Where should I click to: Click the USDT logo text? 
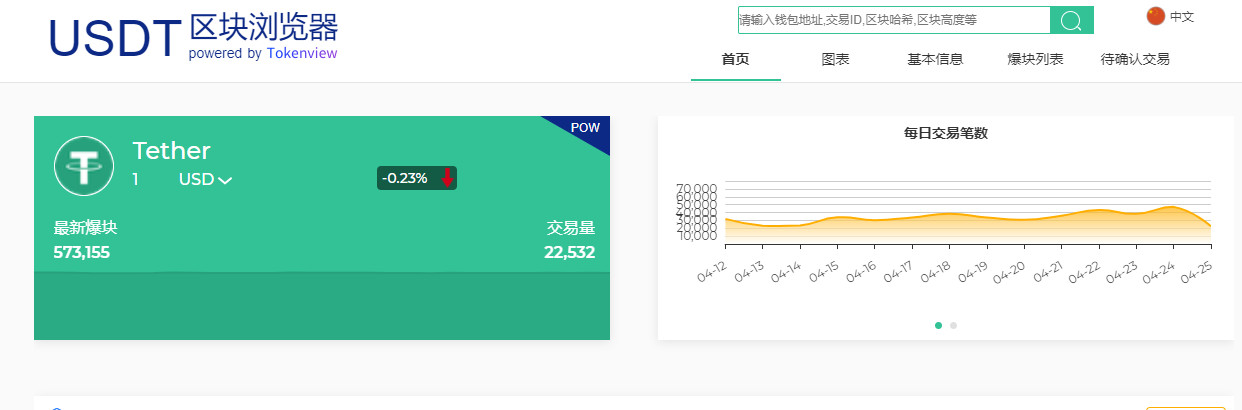tap(114, 38)
